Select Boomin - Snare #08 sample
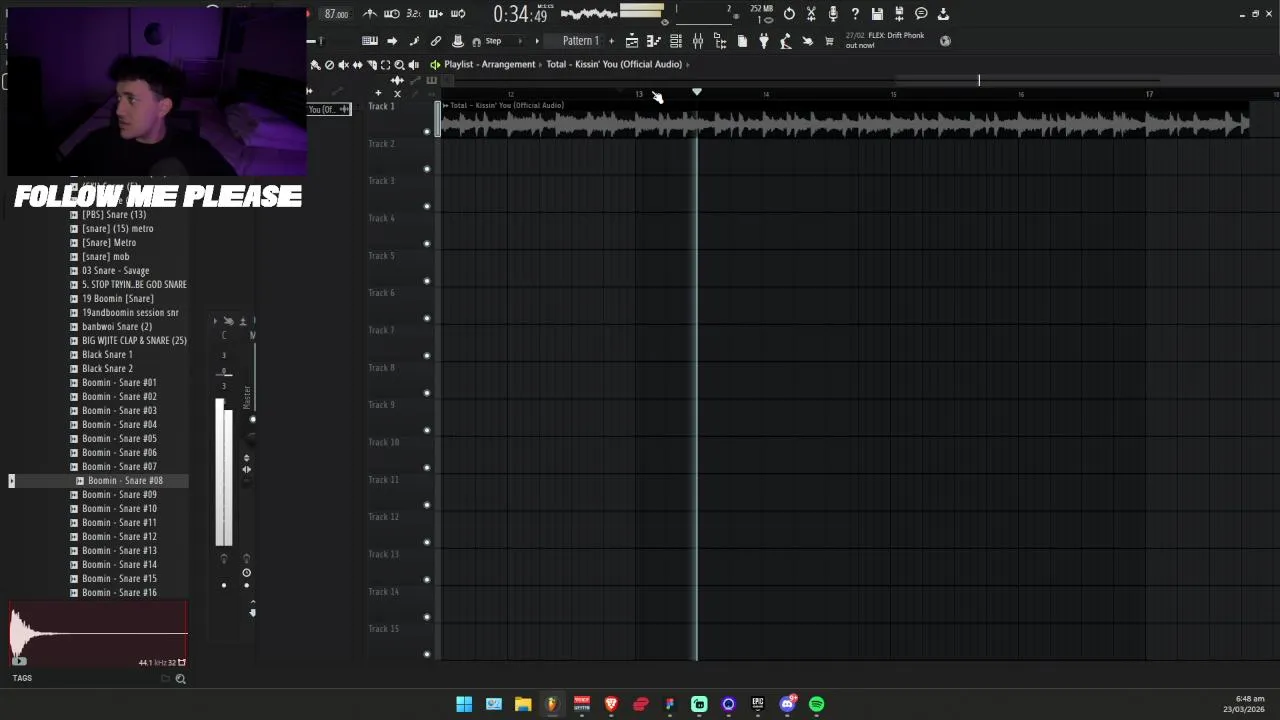 (125, 481)
